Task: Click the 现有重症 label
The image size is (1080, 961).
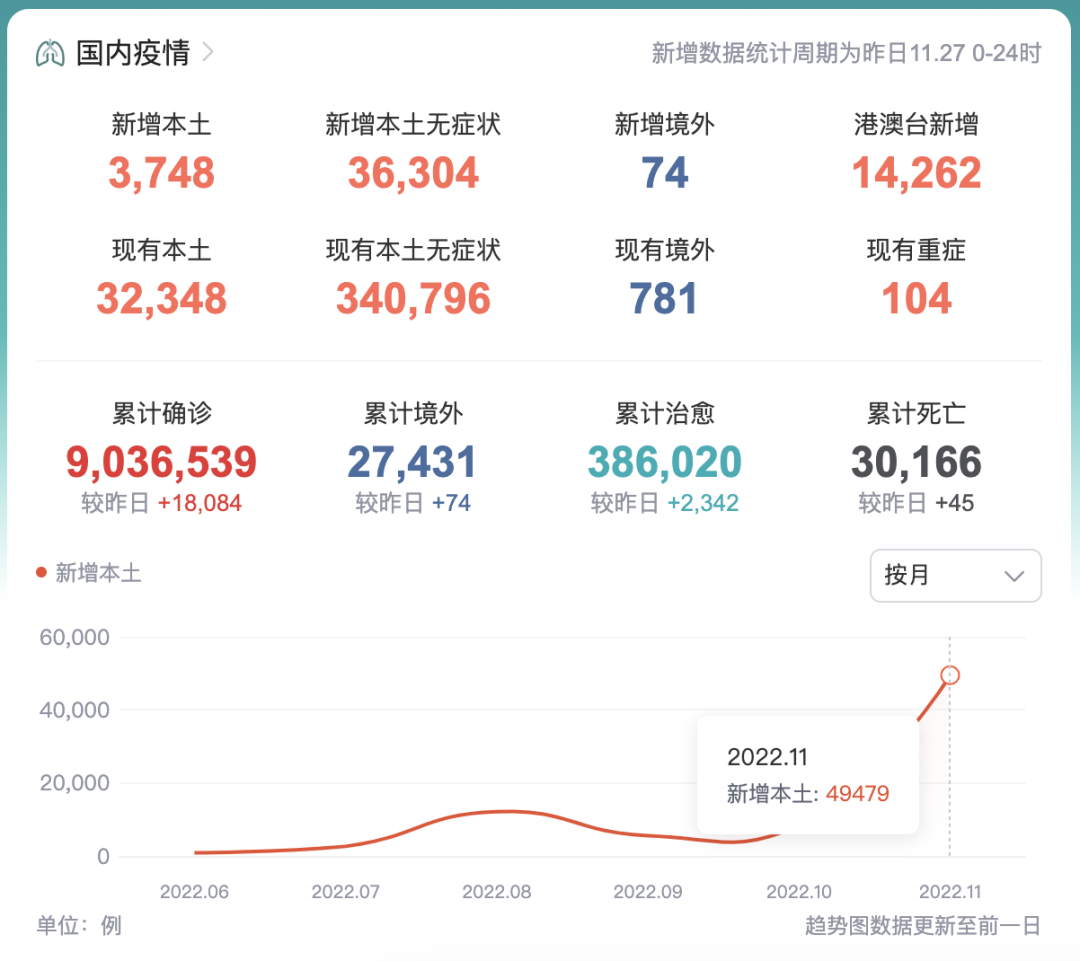Action: (916, 250)
